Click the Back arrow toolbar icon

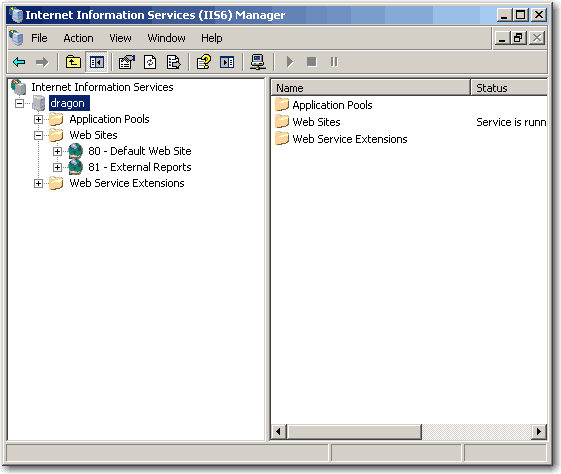point(19,62)
